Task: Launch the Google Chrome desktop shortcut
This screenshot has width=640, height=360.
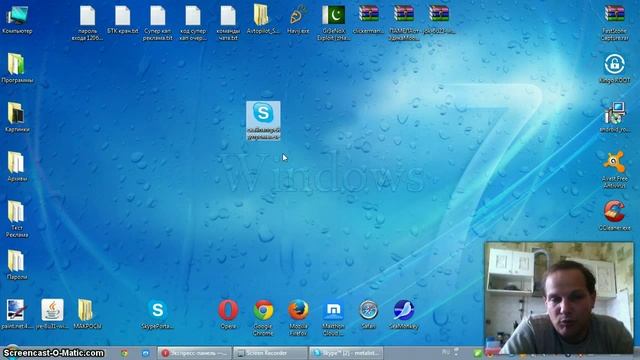Action: [263, 318]
